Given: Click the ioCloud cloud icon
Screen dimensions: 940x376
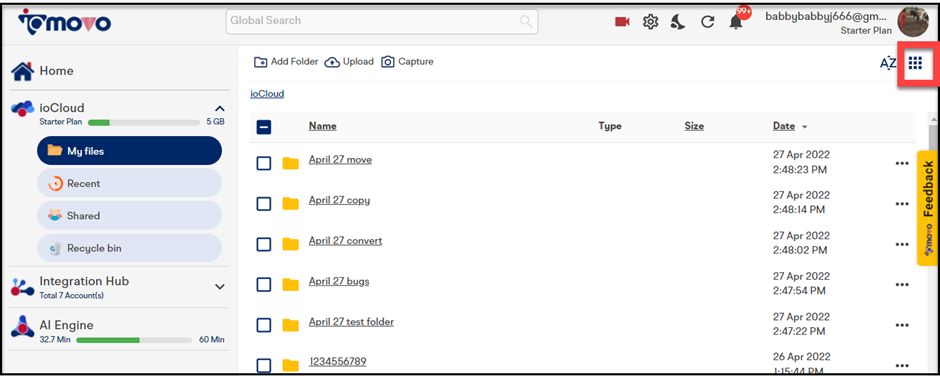Looking at the screenshot, I should (x=23, y=109).
